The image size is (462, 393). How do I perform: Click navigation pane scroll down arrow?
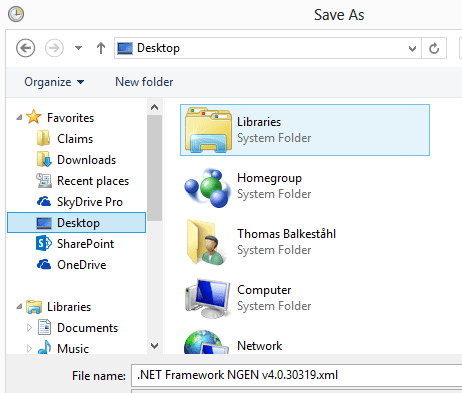(154, 346)
